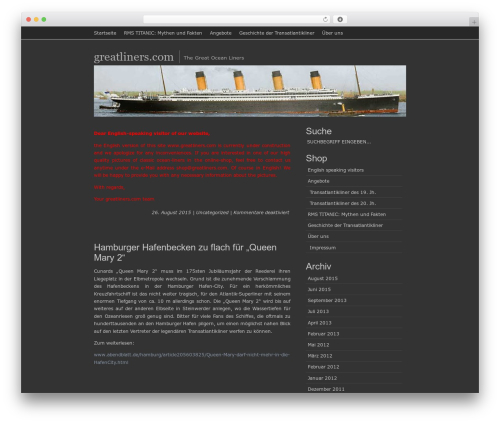500x423 pixels.
Task: Click the download icon beside address bar
Action: 340,19
